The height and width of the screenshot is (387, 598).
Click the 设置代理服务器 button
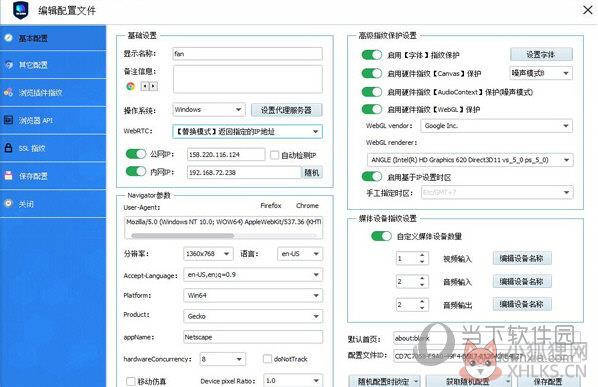(286, 110)
